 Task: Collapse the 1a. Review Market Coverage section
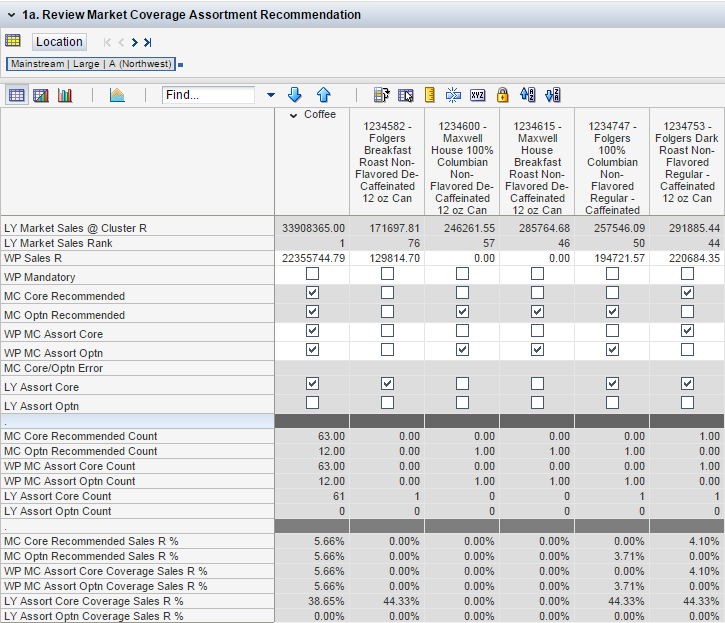click(x=11, y=15)
